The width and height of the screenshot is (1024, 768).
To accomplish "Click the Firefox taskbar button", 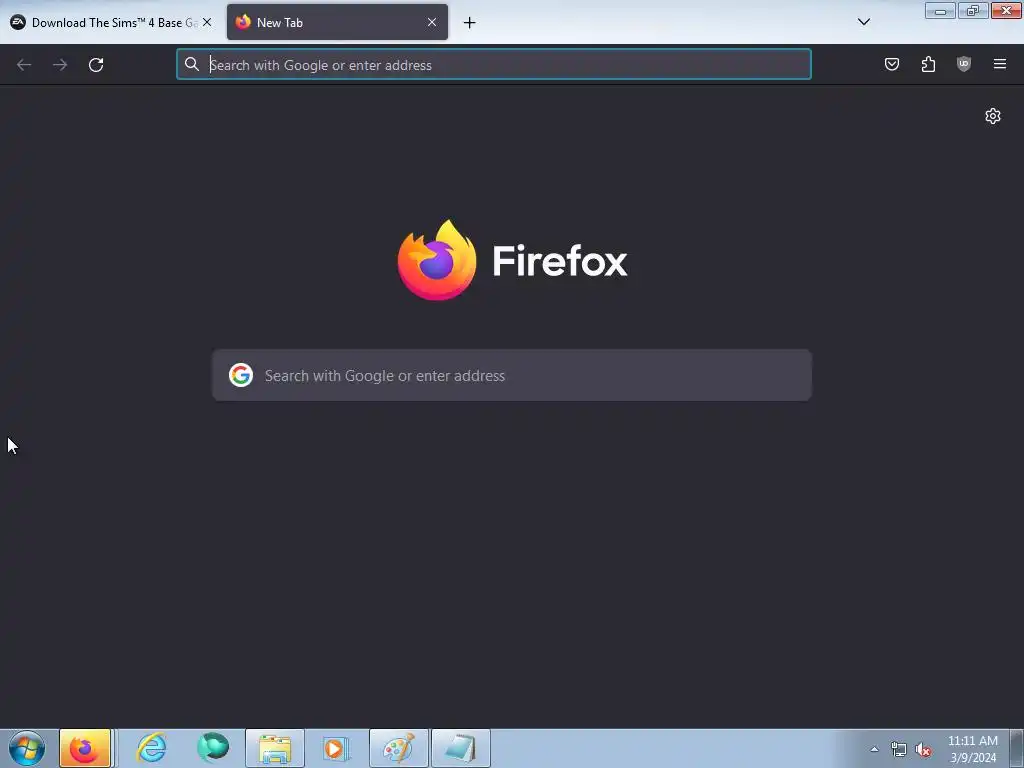I will [x=85, y=748].
